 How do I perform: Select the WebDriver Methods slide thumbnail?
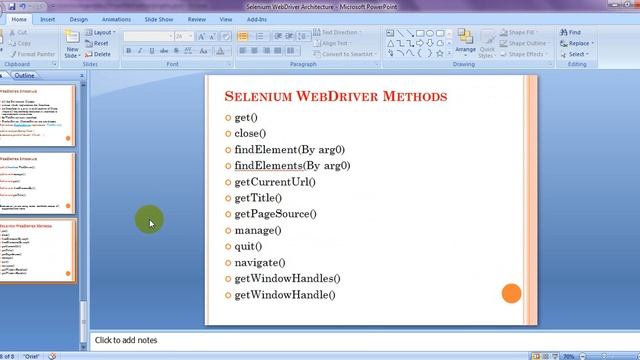point(38,251)
